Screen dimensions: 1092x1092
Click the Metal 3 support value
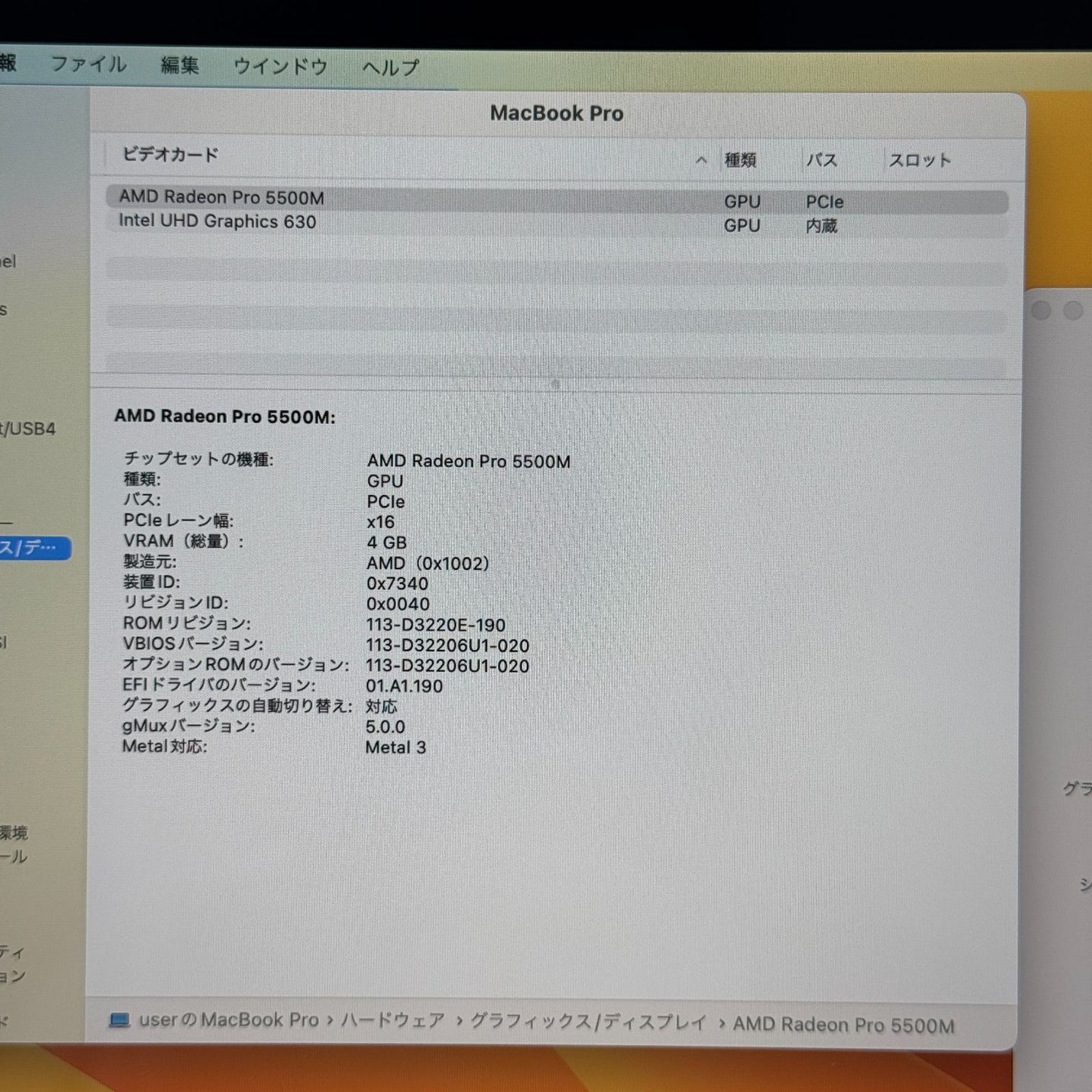(396, 747)
